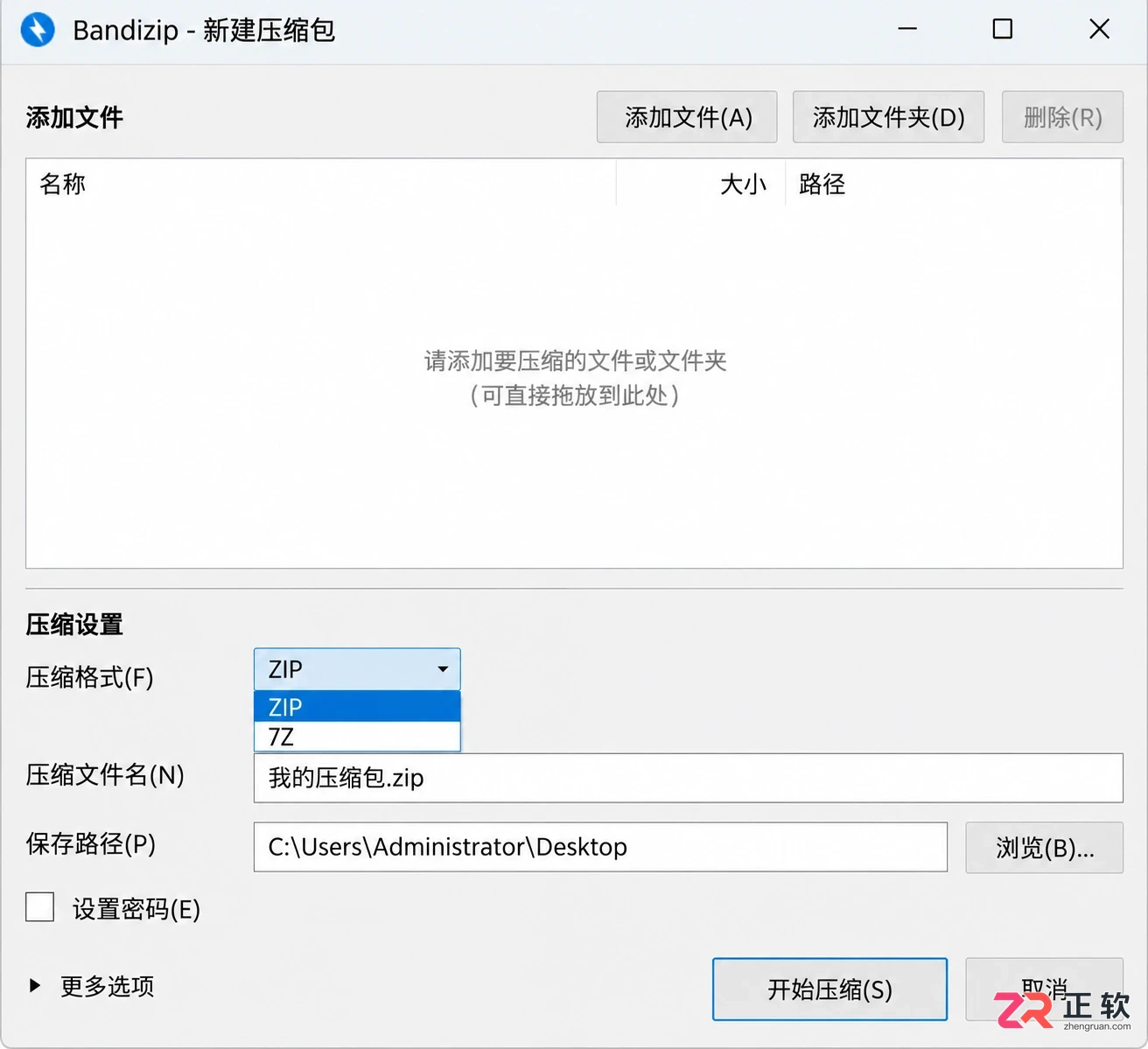Click the 保存路径 field showing the Desktop path
This screenshot has width=1148, height=1049.
(600, 847)
